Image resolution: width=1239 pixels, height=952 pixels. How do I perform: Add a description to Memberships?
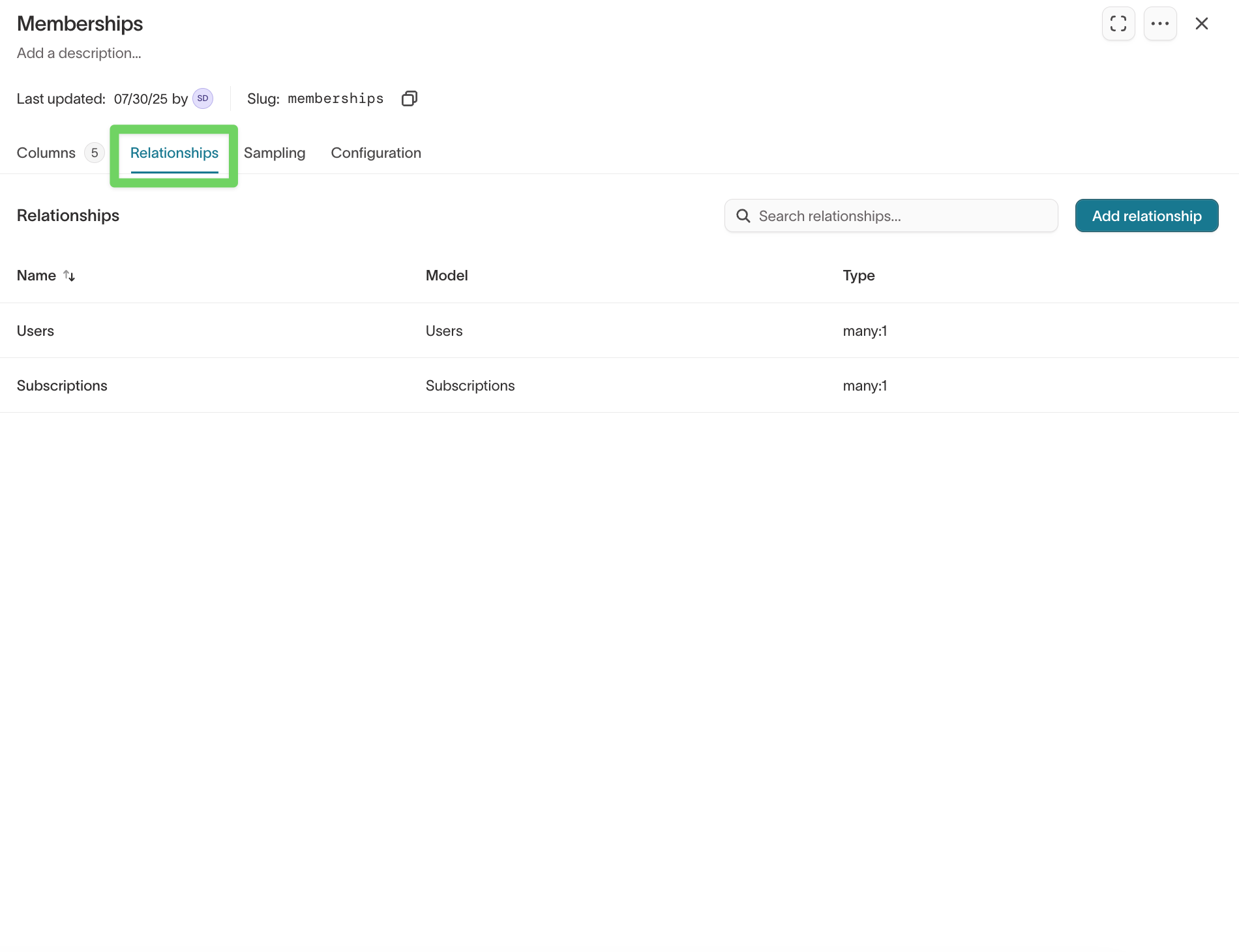click(78, 53)
